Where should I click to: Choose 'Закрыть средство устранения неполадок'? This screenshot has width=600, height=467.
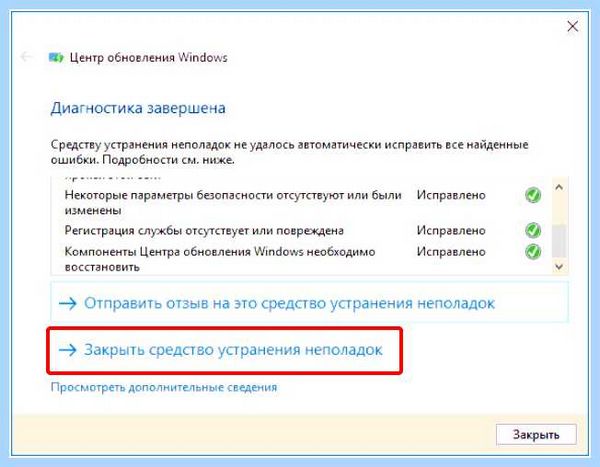coord(224,350)
